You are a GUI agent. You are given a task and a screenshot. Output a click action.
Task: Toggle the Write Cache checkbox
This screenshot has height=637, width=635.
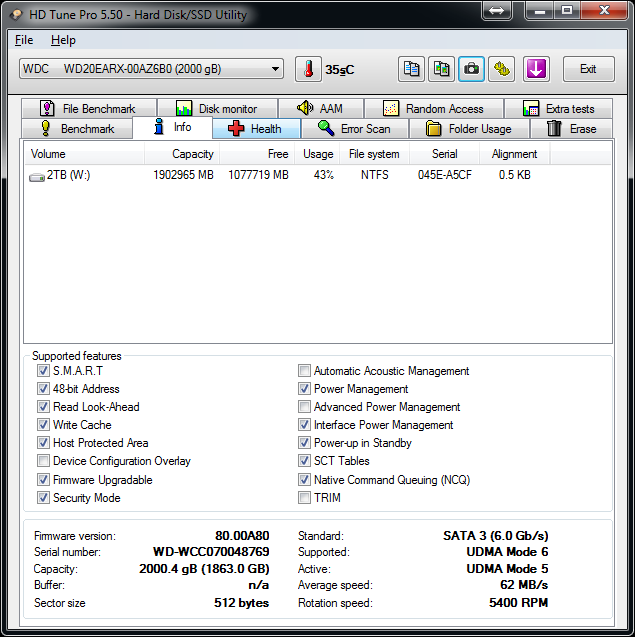(x=43, y=425)
